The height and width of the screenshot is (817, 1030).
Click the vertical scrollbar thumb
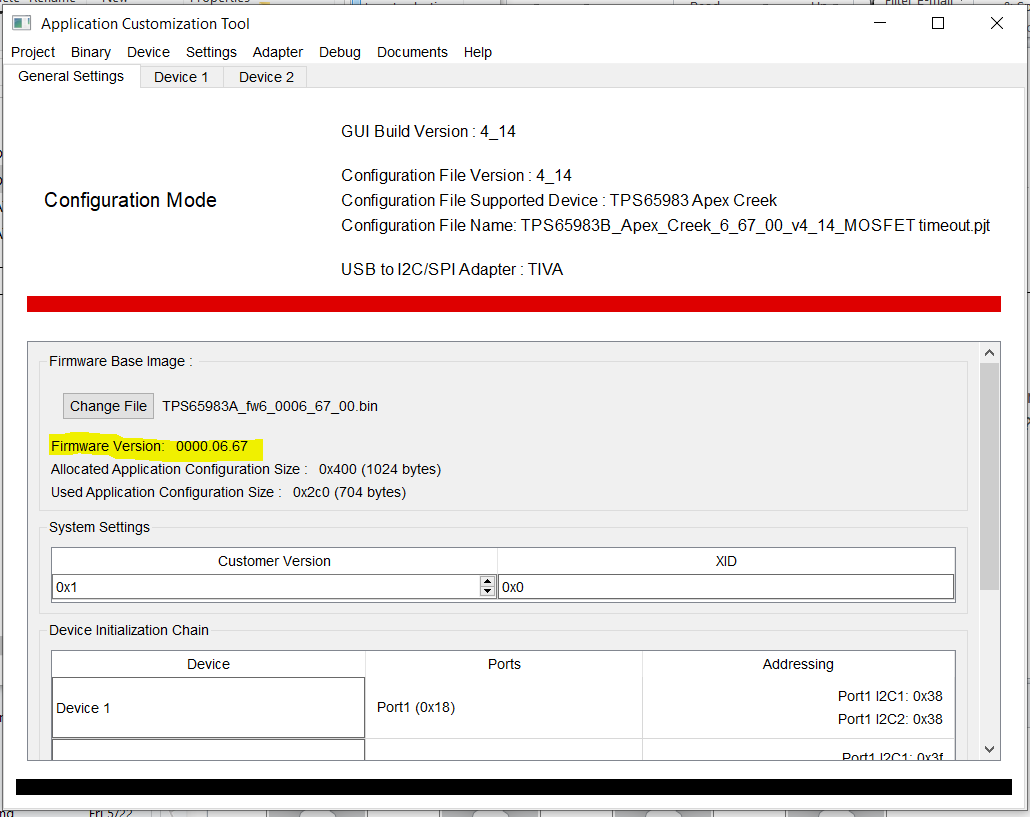tap(989, 476)
